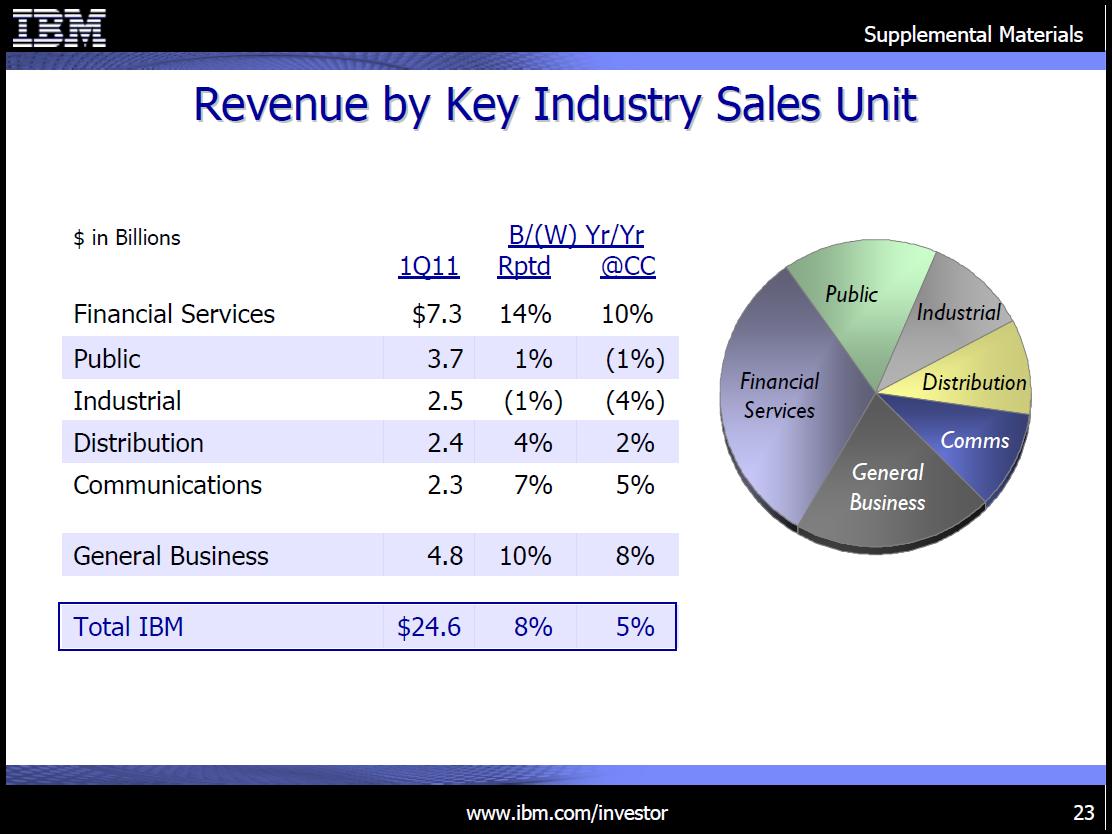
Task: Select the Communications row label in table
Action: click(x=168, y=485)
